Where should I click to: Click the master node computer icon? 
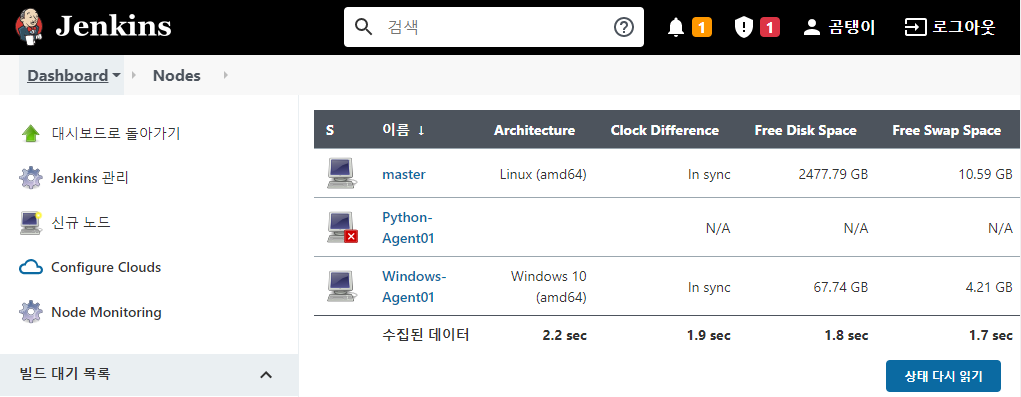tap(341, 174)
